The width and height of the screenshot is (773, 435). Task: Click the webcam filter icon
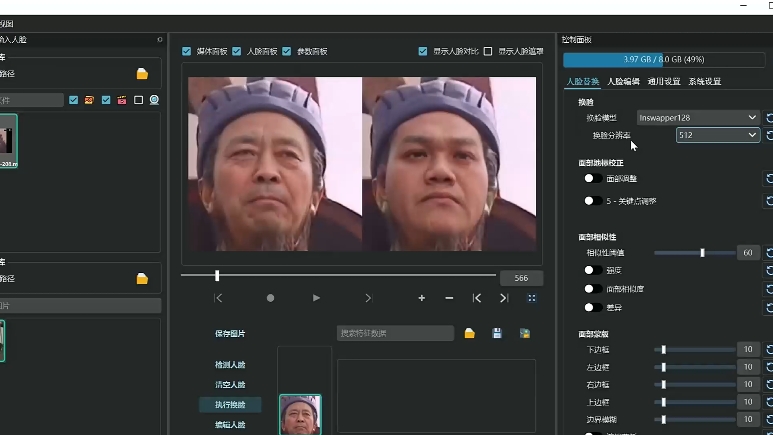click(x=154, y=100)
